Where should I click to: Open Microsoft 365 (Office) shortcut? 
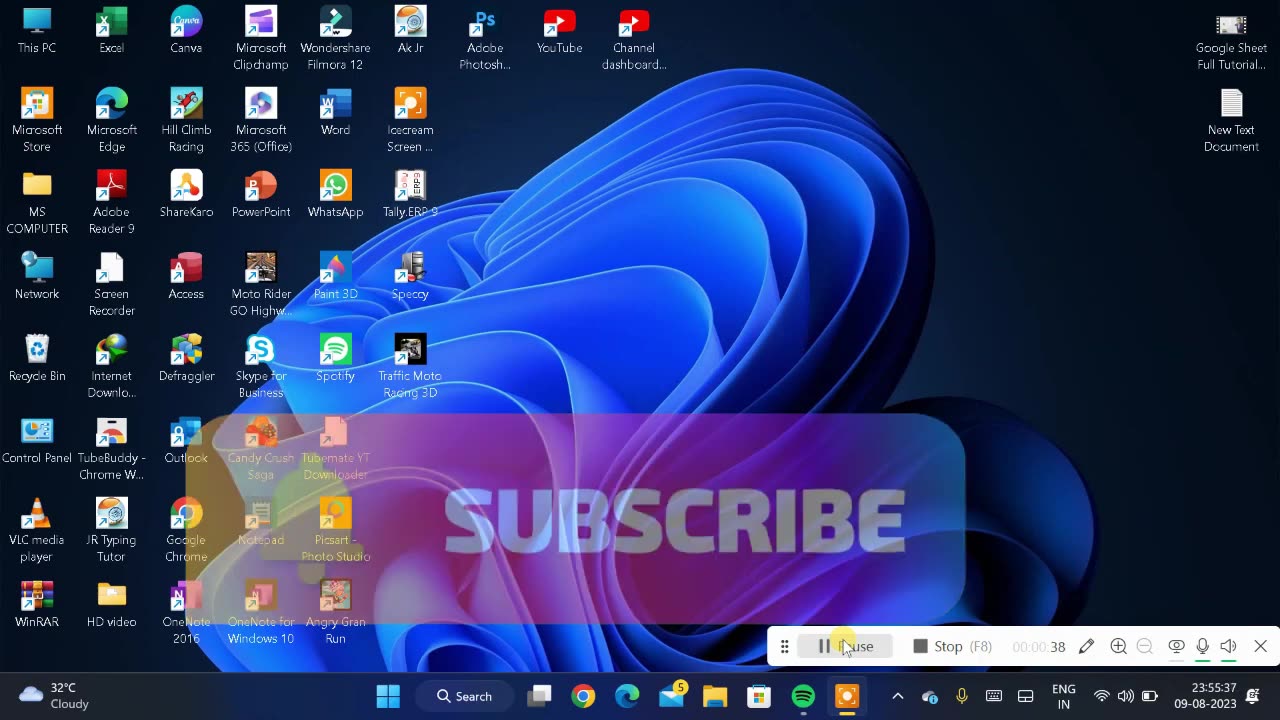[261, 120]
